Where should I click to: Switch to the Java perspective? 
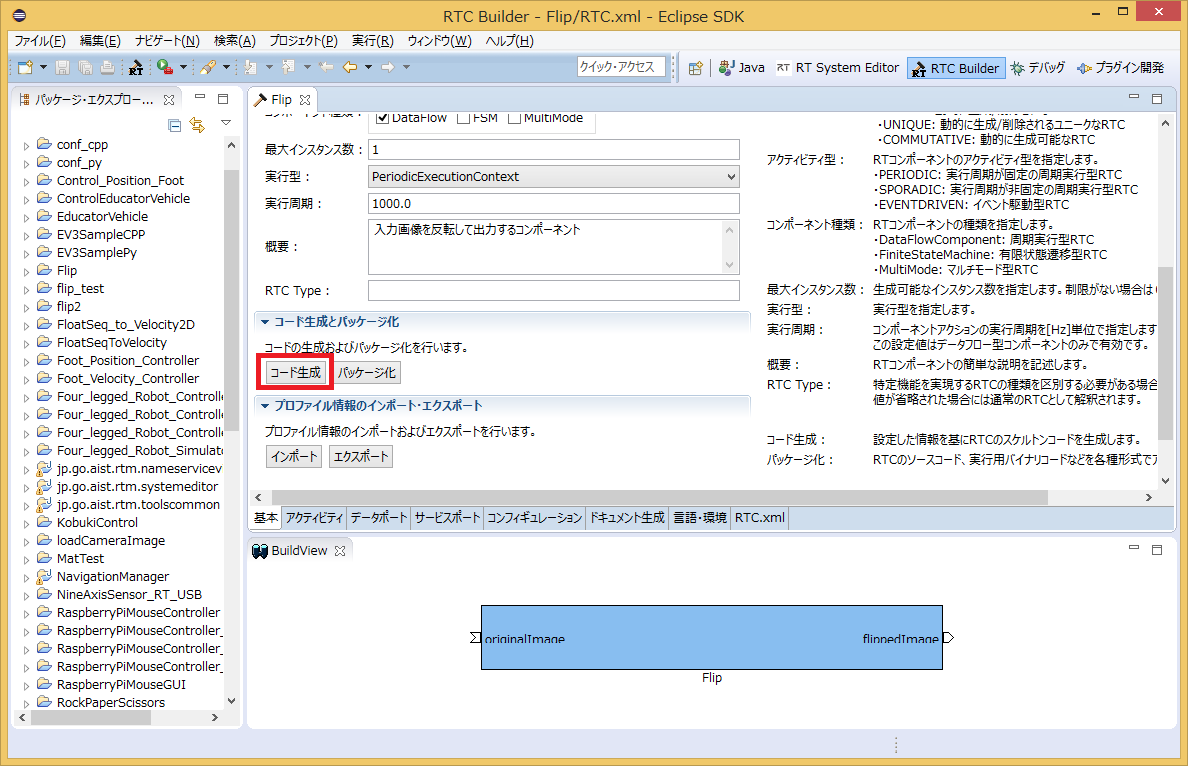742,68
